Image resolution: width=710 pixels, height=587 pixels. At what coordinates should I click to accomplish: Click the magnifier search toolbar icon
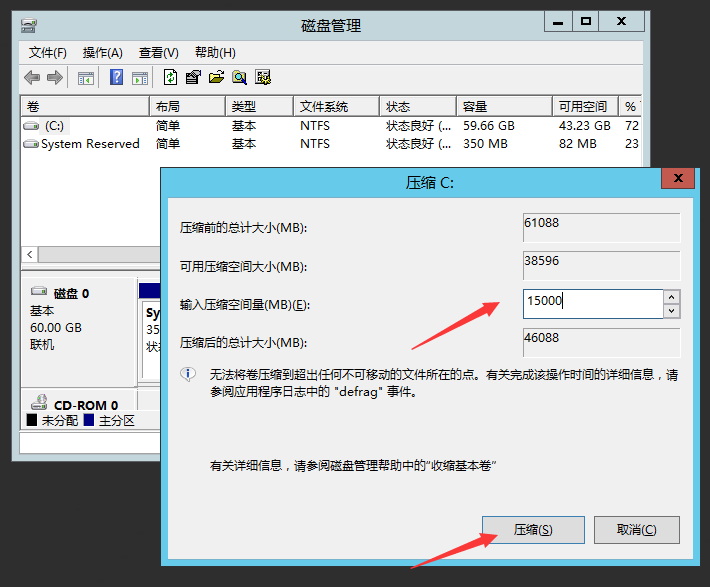(239, 78)
